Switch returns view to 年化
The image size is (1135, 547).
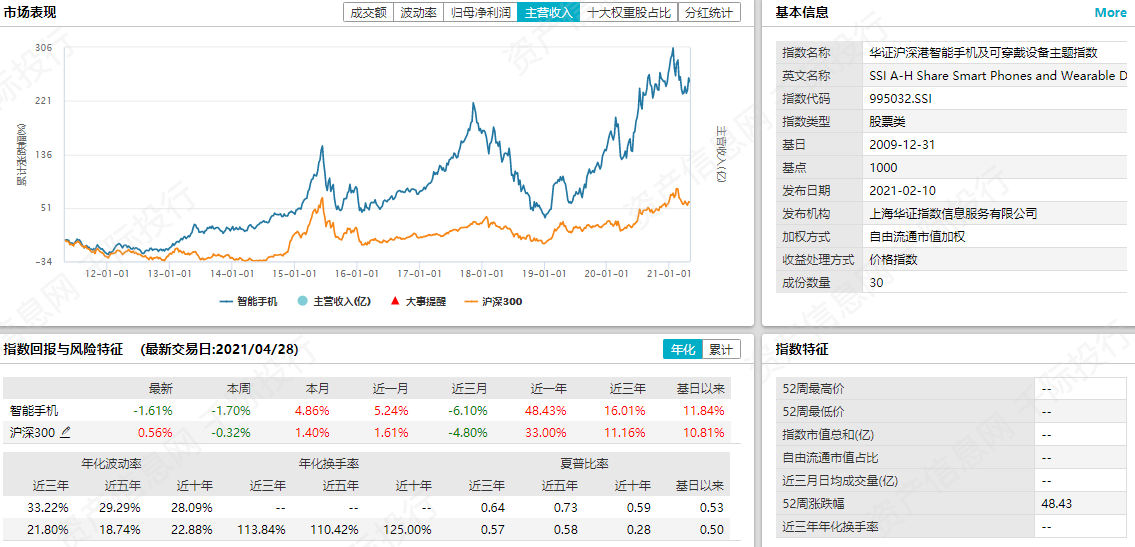point(682,349)
